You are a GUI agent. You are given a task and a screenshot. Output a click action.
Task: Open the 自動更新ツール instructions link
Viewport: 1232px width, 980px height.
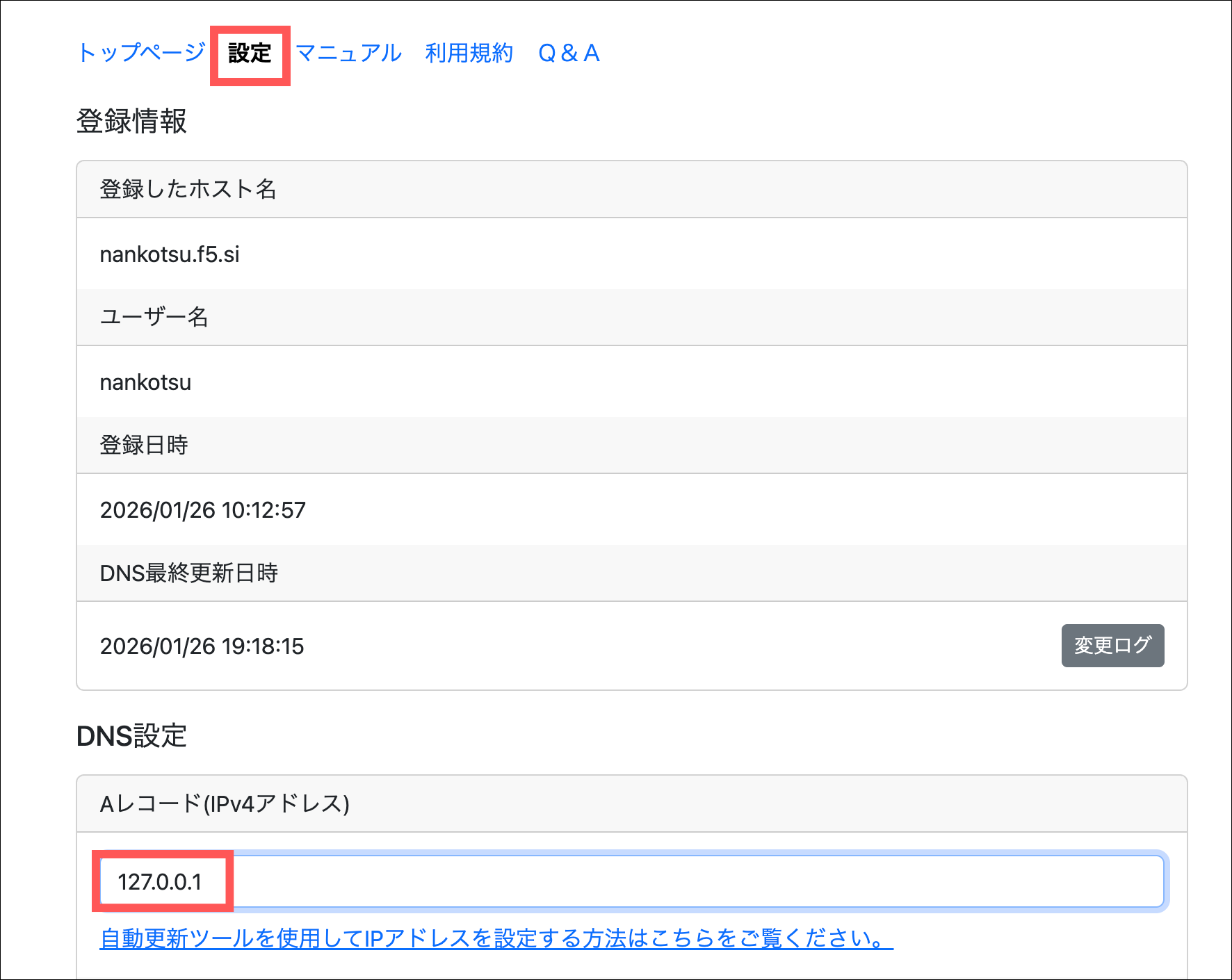496,938
